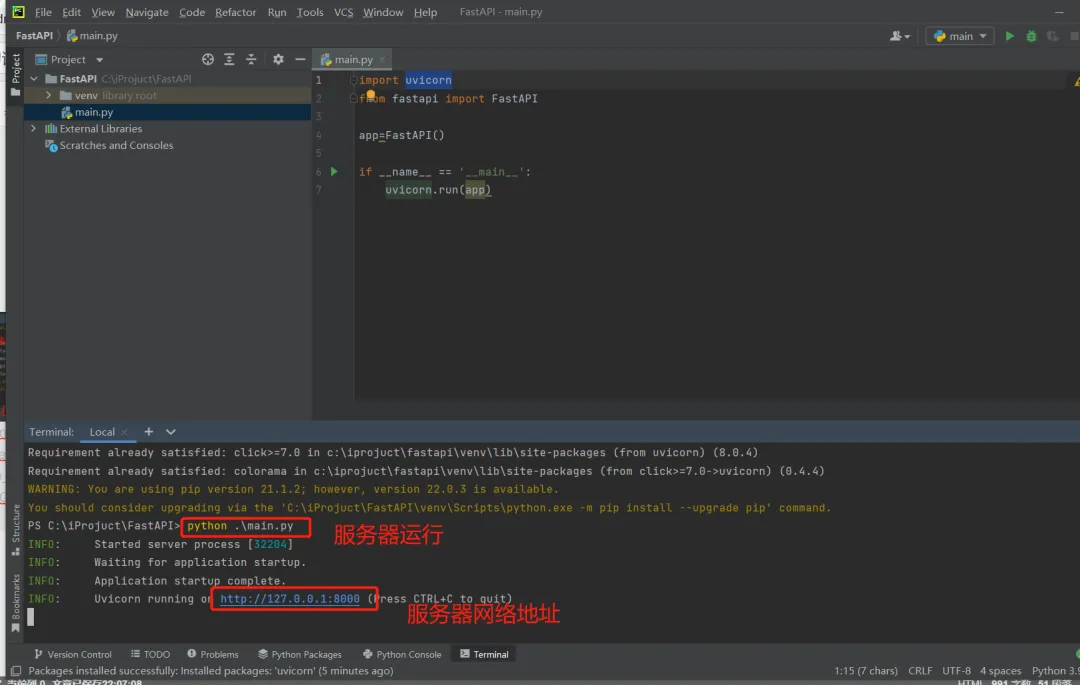The image size is (1080, 685).
Task: Hide the Project panel with minus icon
Action: click(x=300, y=59)
